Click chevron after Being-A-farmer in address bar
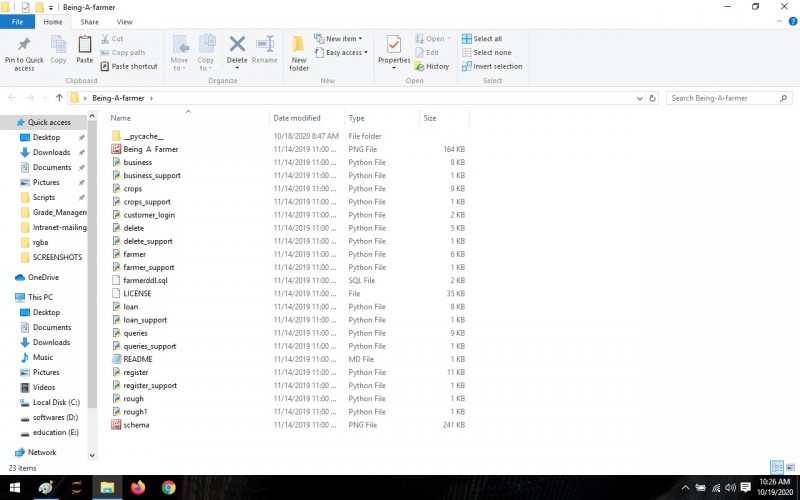The width and height of the screenshot is (800, 500). click(152, 98)
